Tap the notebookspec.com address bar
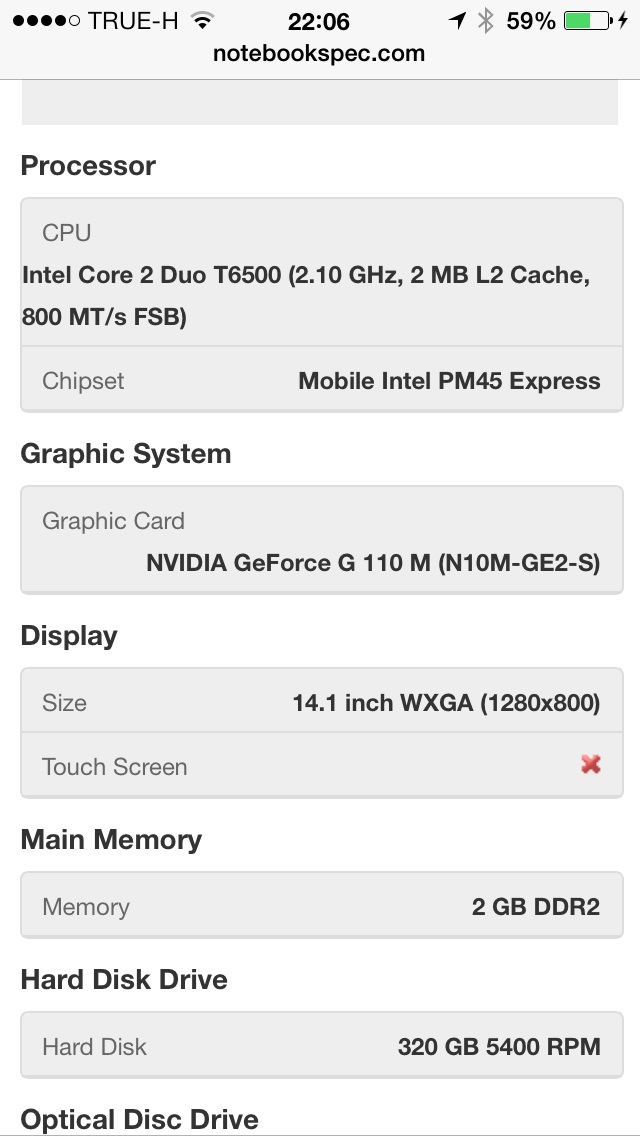The height and width of the screenshot is (1136, 640). pyautogui.click(x=319, y=53)
